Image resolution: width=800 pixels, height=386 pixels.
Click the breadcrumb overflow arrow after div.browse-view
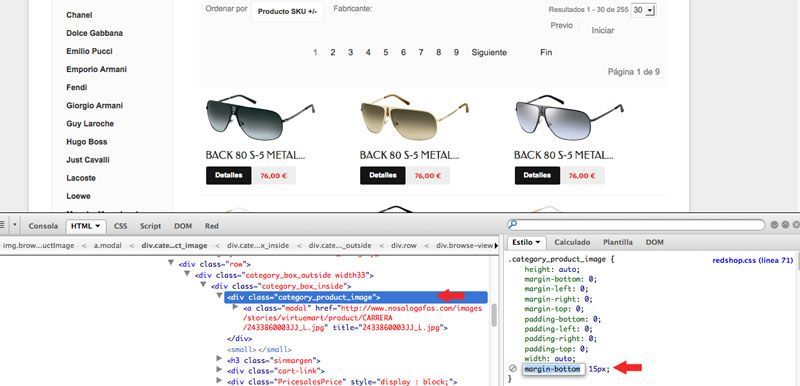pyautogui.click(x=496, y=246)
